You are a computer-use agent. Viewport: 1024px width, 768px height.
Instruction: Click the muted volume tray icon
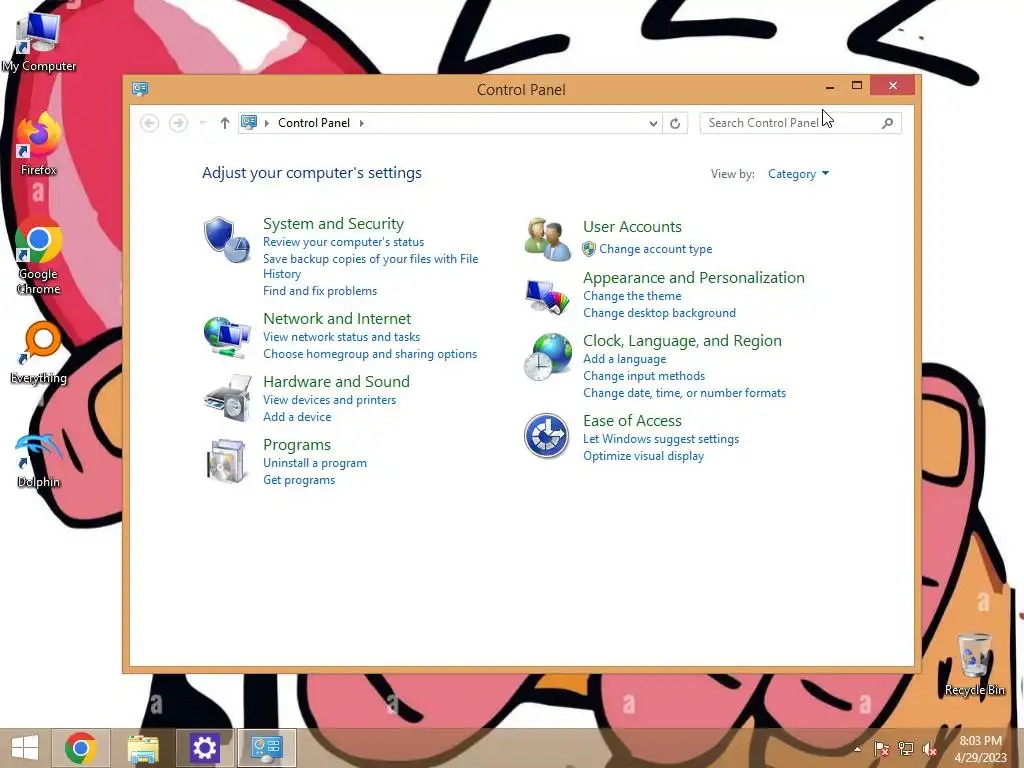[x=929, y=749]
